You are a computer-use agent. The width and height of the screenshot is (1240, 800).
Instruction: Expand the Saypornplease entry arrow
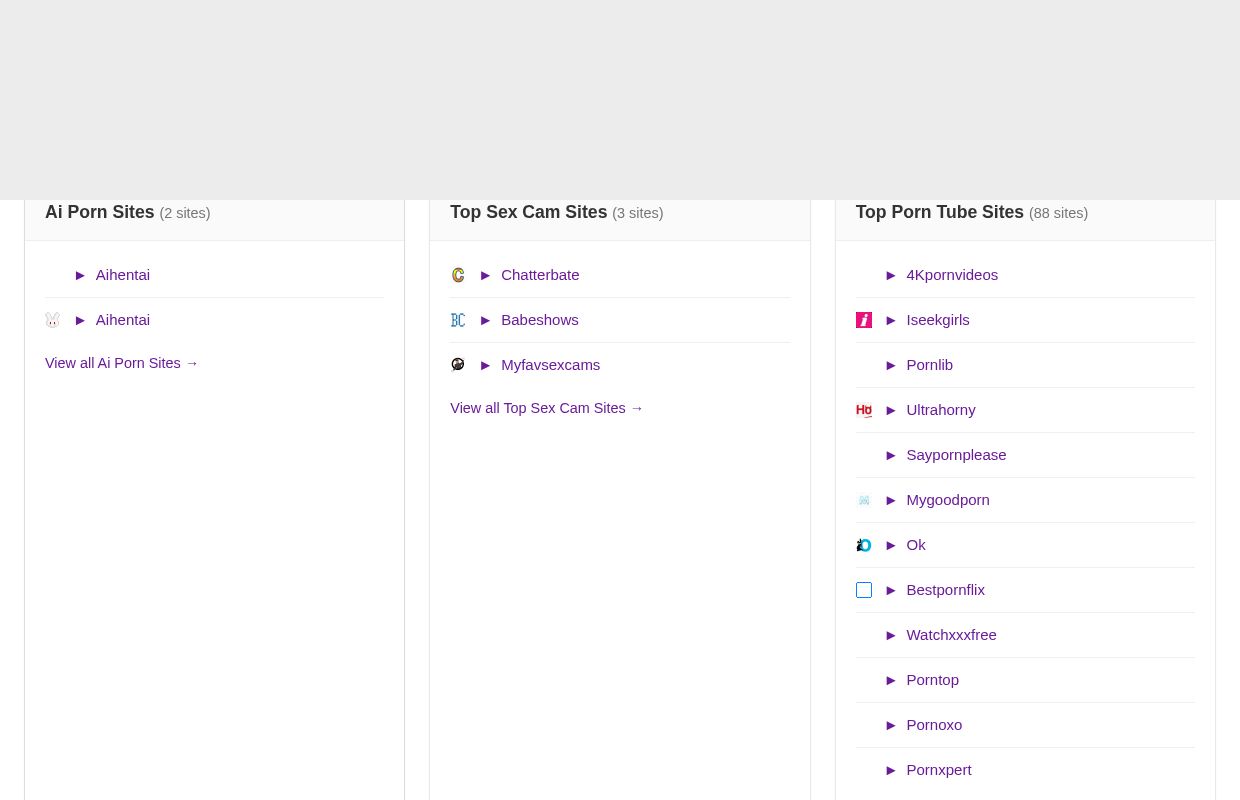tap(891, 454)
